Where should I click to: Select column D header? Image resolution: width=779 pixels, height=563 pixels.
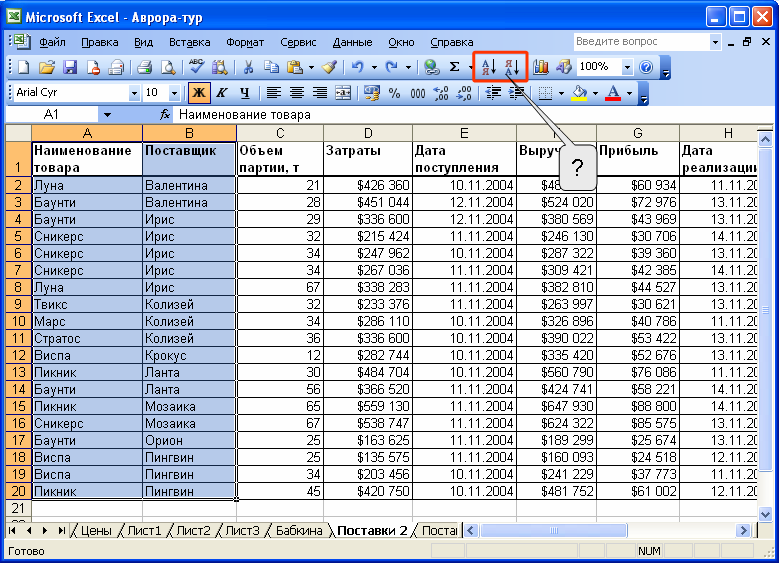pyautogui.click(x=368, y=133)
